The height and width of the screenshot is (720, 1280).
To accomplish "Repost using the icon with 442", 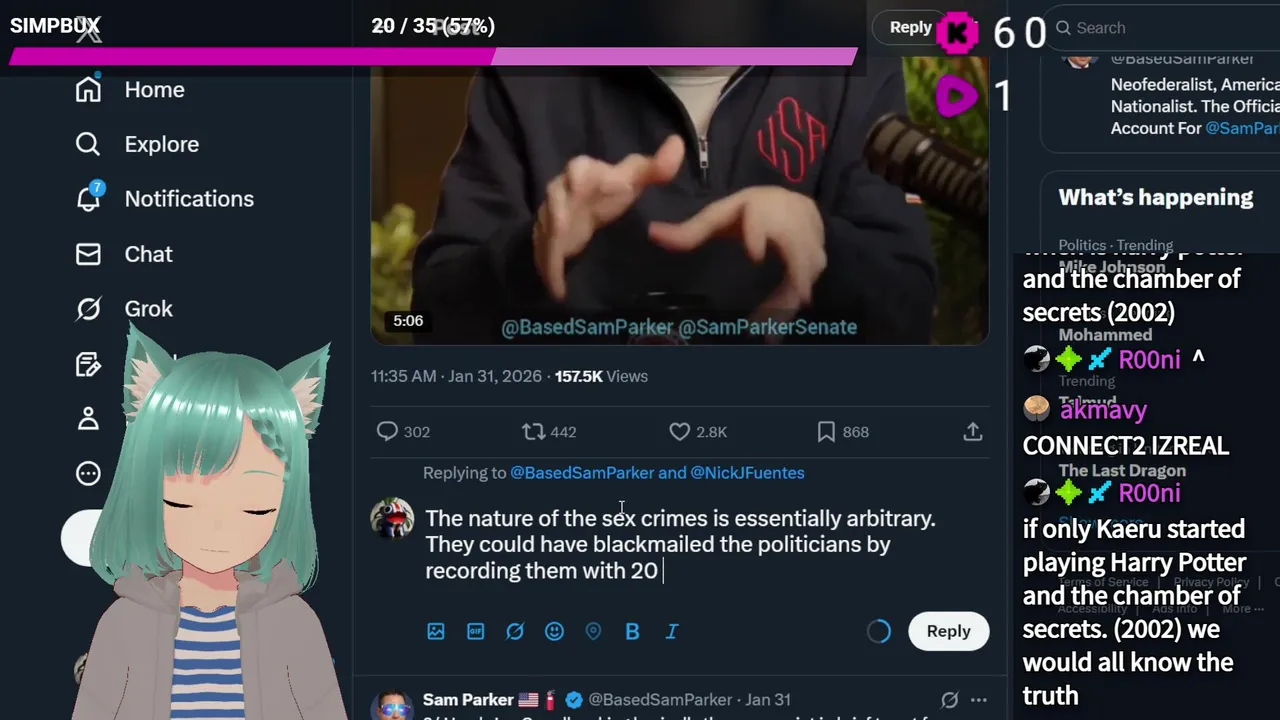I will pos(533,432).
